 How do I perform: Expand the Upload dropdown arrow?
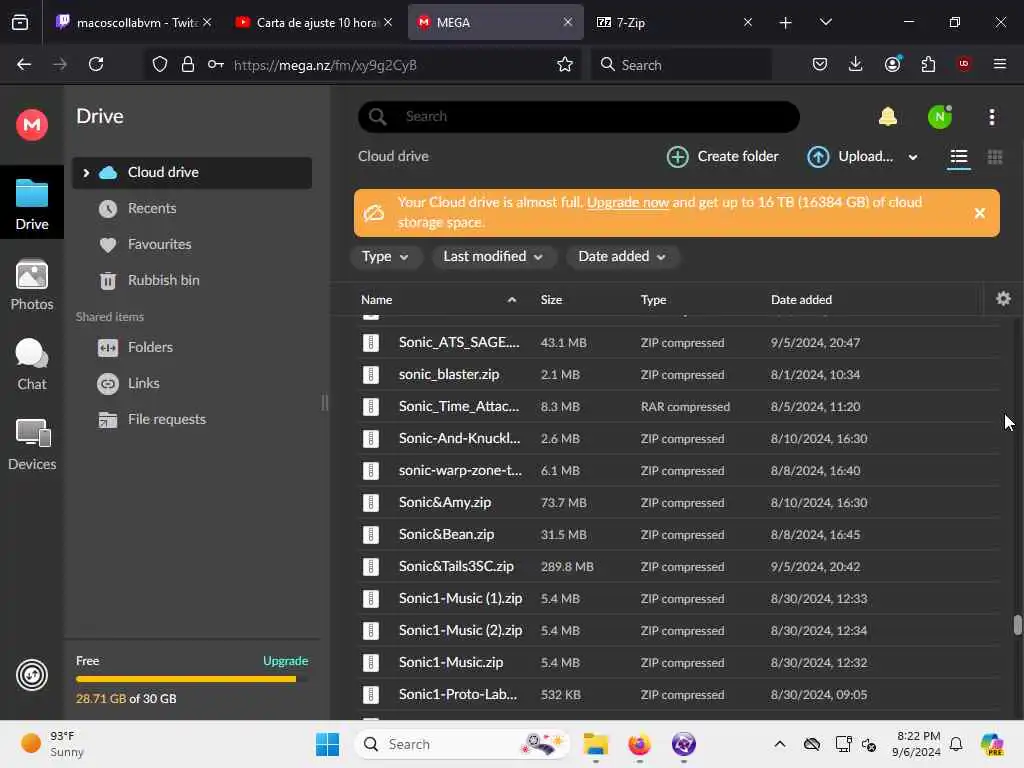click(912, 157)
